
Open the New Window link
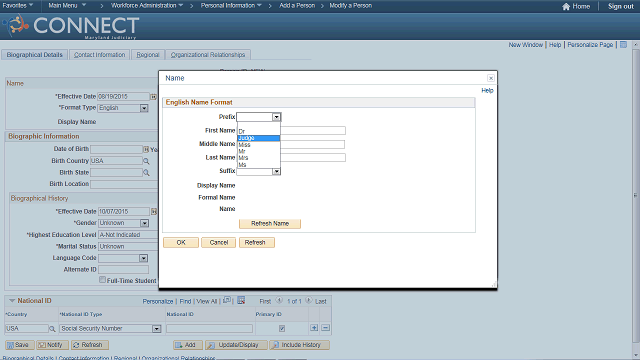pos(525,45)
